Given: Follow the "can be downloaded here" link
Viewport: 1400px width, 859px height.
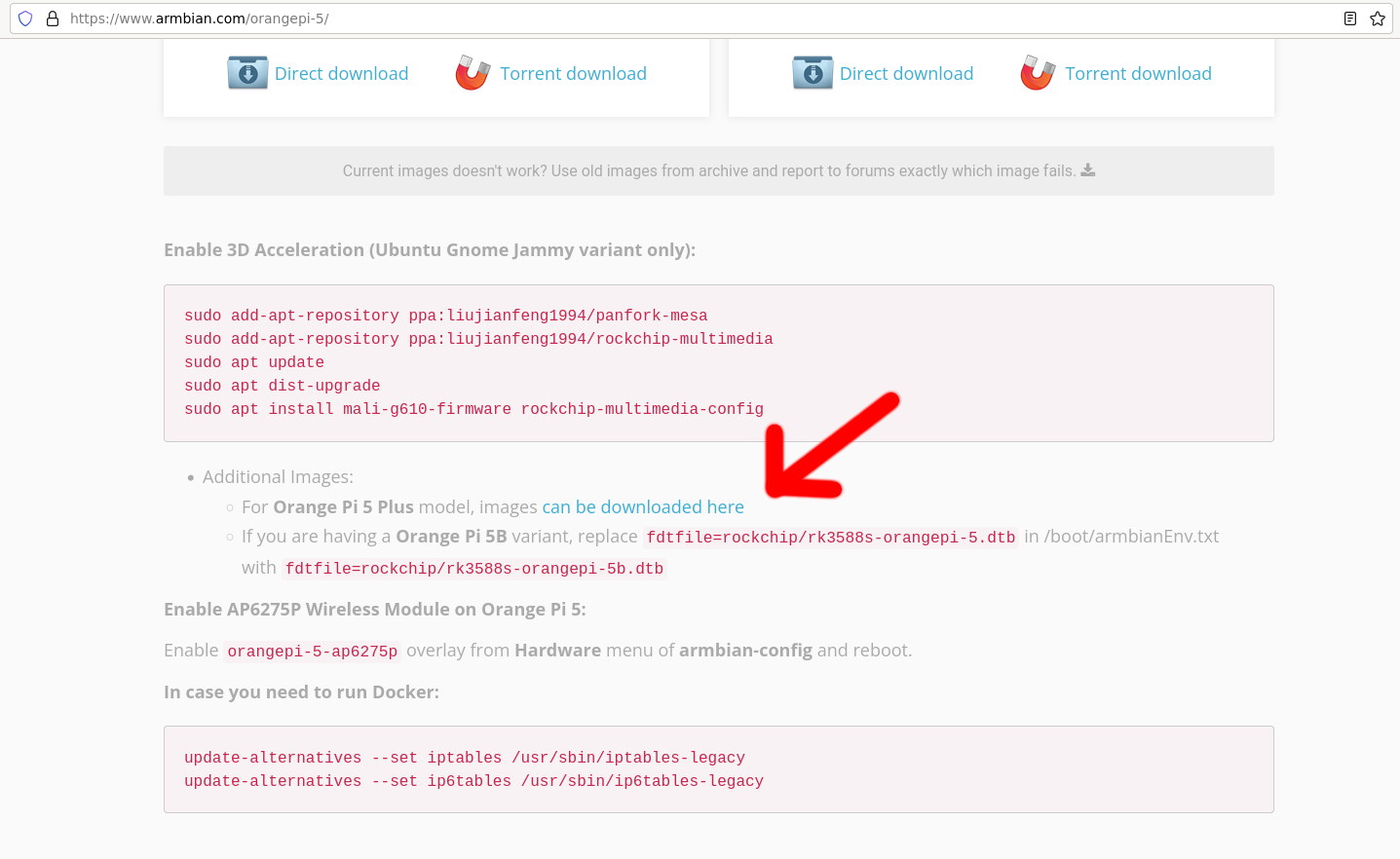Looking at the screenshot, I should coord(642,507).
